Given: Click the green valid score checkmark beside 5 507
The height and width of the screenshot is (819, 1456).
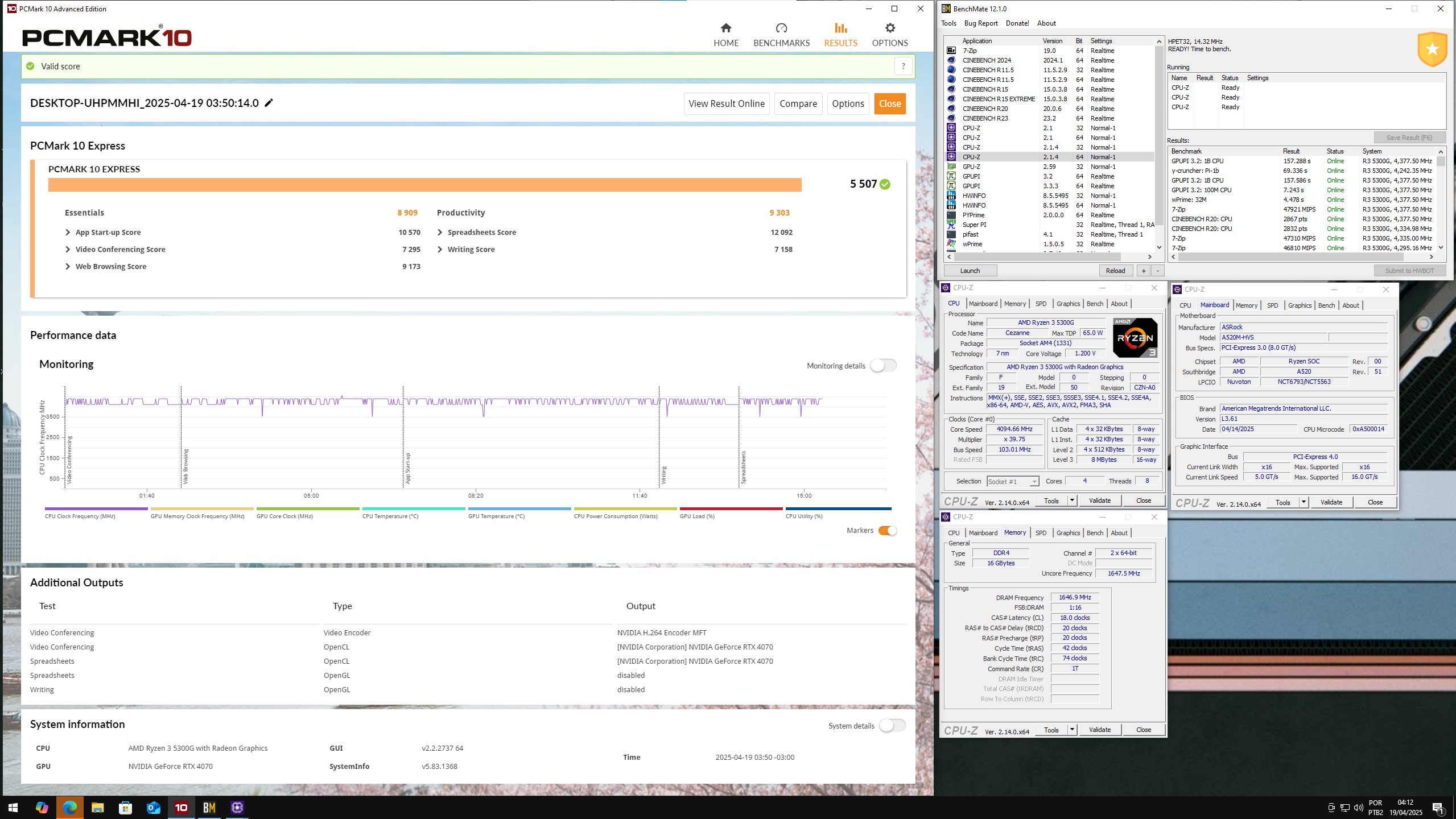Looking at the screenshot, I should (885, 184).
